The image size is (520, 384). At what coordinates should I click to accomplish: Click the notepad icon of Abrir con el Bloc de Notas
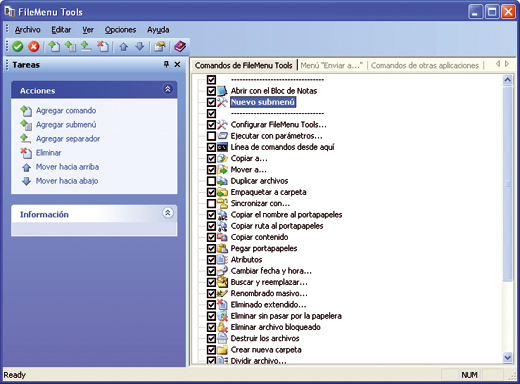tap(222, 91)
